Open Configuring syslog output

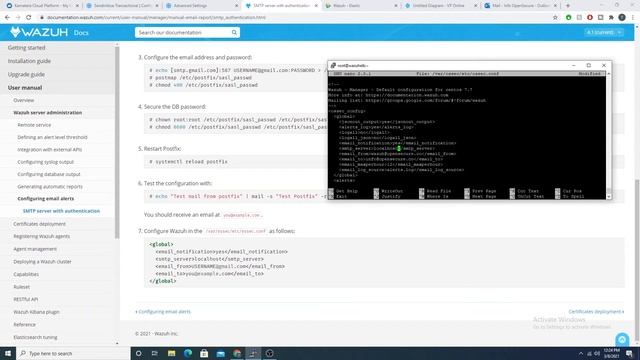(46, 162)
